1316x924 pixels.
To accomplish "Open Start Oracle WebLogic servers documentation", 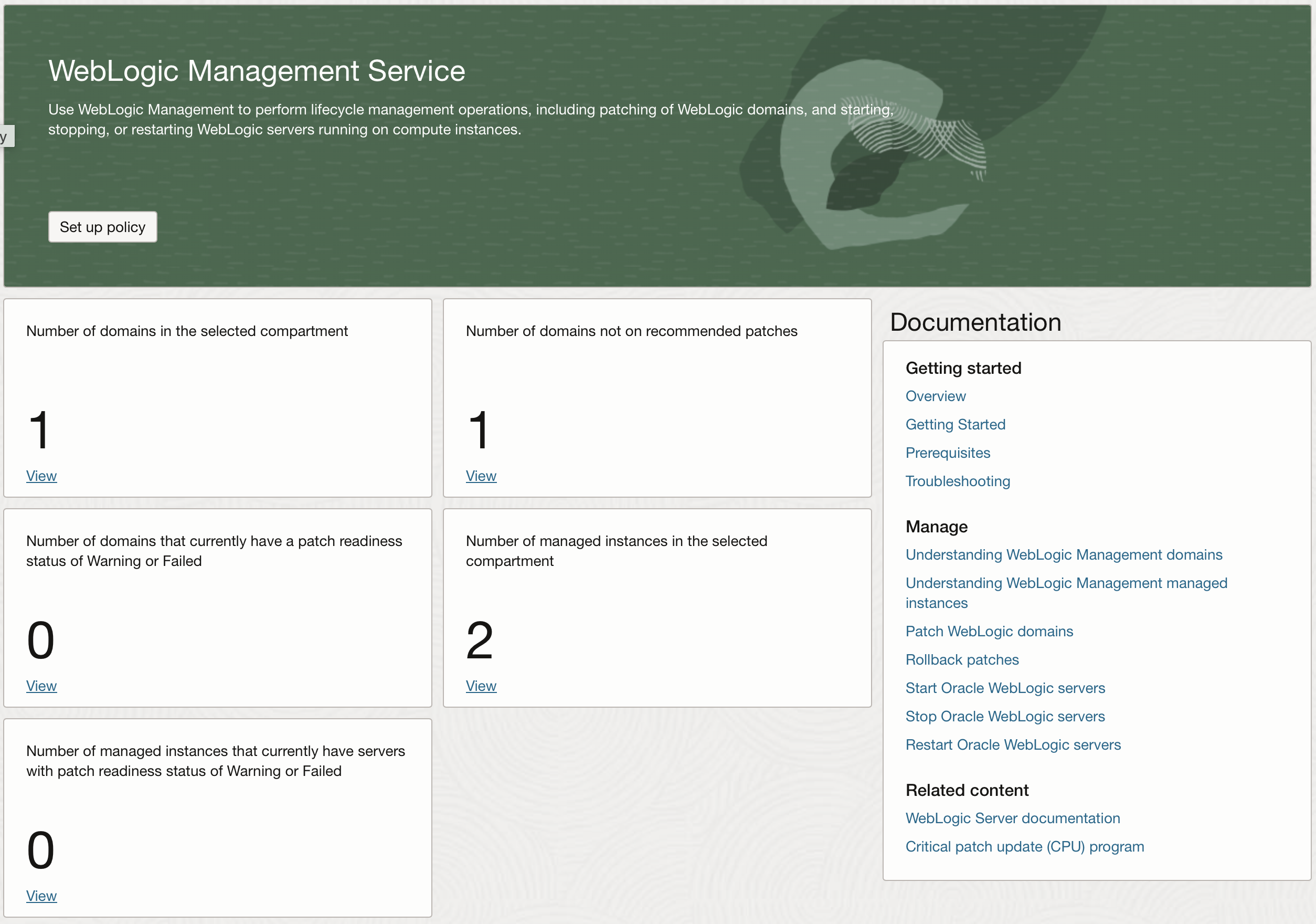I will click(1005, 688).
